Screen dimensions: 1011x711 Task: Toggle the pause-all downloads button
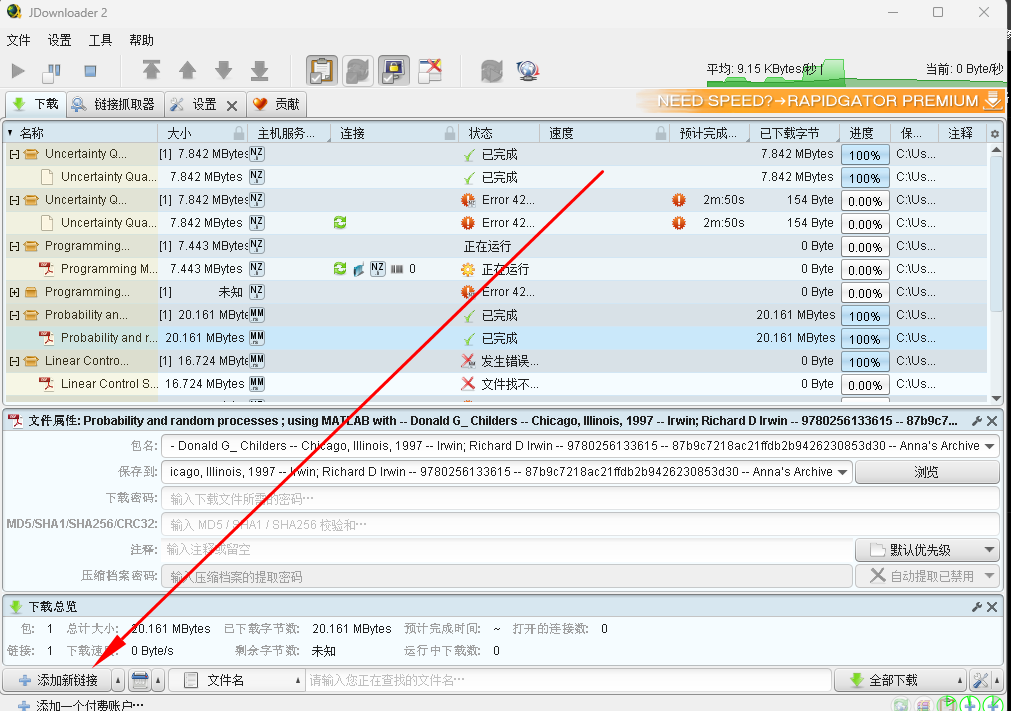pyautogui.click(x=51, y=71)
